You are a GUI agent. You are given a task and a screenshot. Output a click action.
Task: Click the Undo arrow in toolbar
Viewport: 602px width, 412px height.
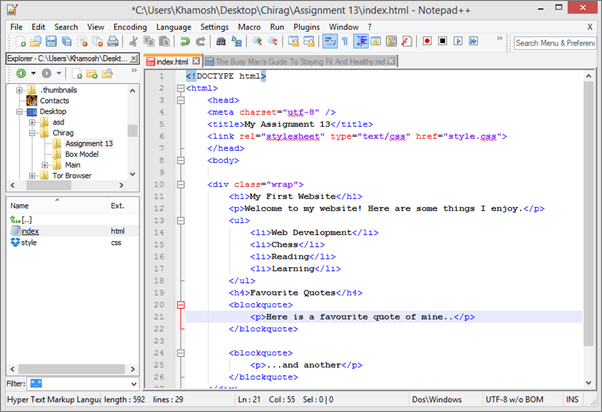point(186,43)
